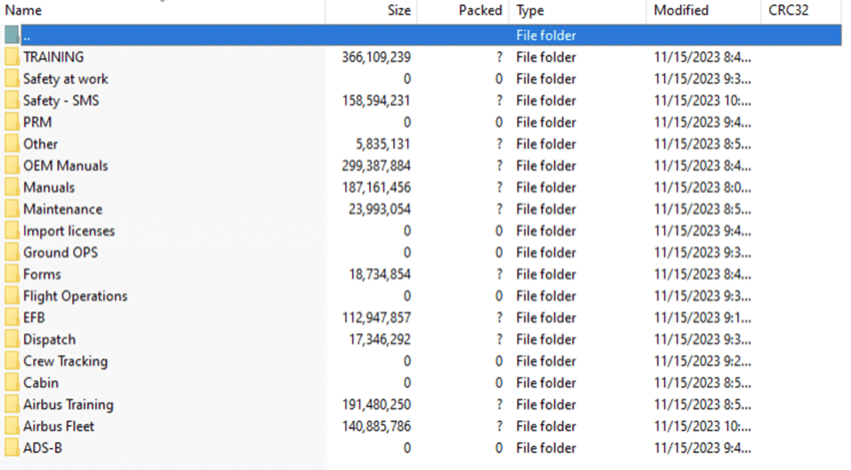Sort the list by Name column
The width and height of the screenshot is (851, 470).
(x=24, y=10)
